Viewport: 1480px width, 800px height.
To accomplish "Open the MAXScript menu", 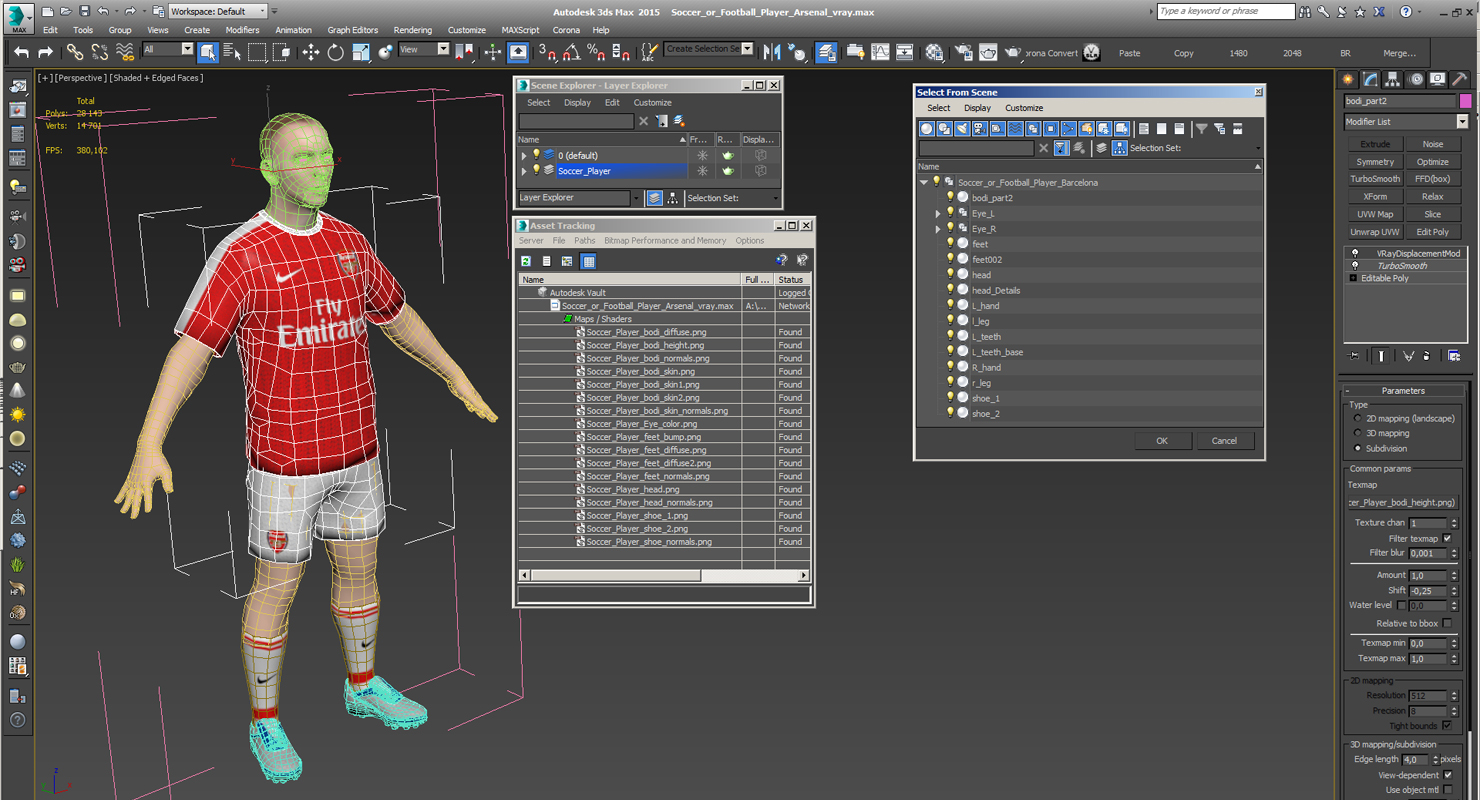I will point(520,30).
